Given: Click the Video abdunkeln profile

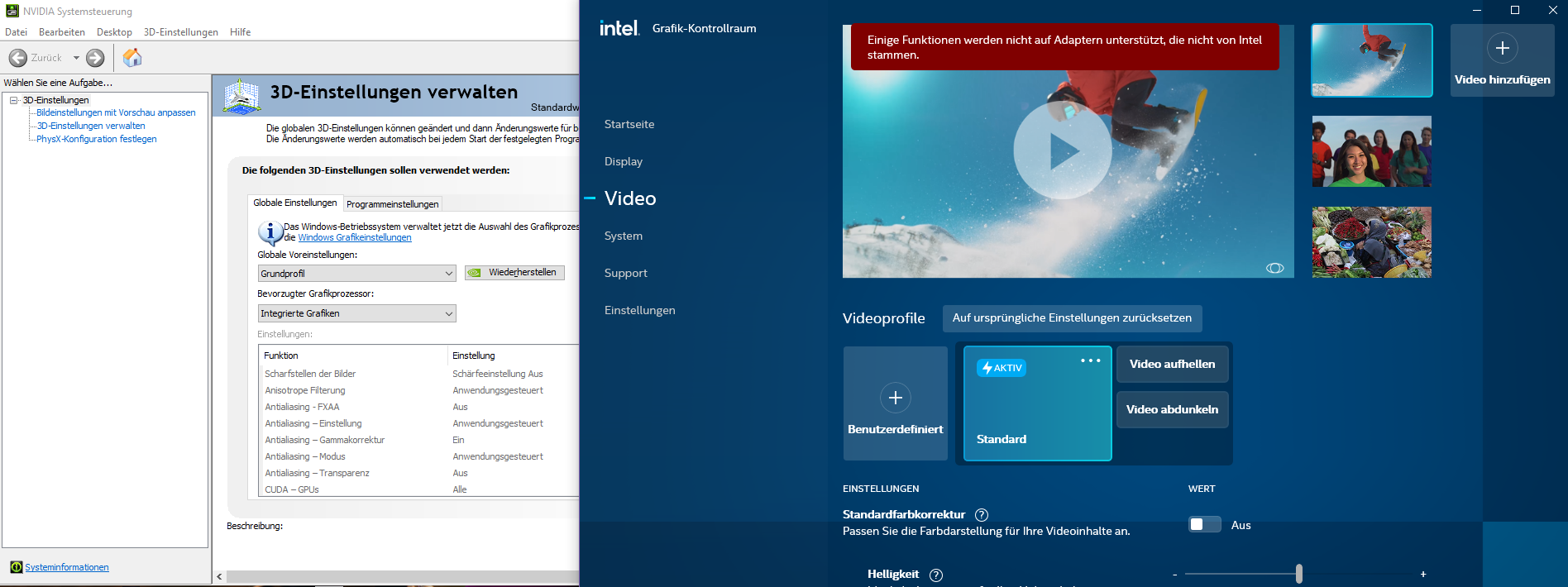Looking at the screenshot, I should (x=1172, y=410).
